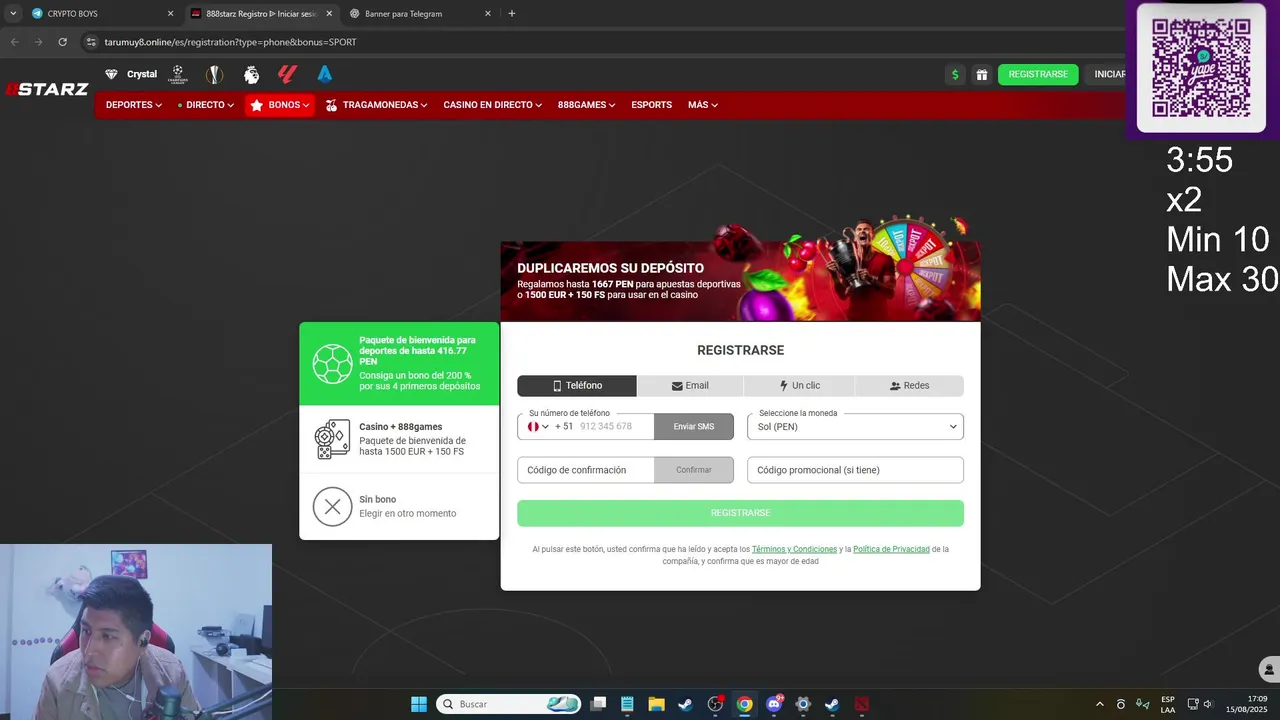Open Dota 2 red taskbar icon
This screenshot has width=1280, height=720.
[x=861, y=704]
